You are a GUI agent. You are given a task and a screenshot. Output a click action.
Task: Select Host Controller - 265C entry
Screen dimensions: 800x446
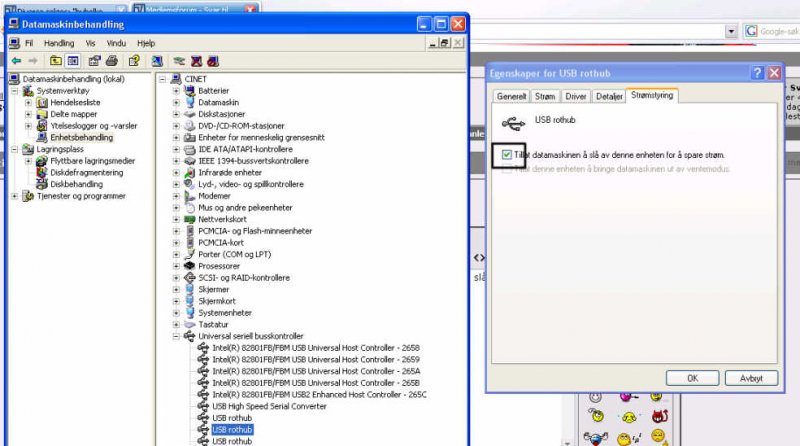click(x=319, y=394)
